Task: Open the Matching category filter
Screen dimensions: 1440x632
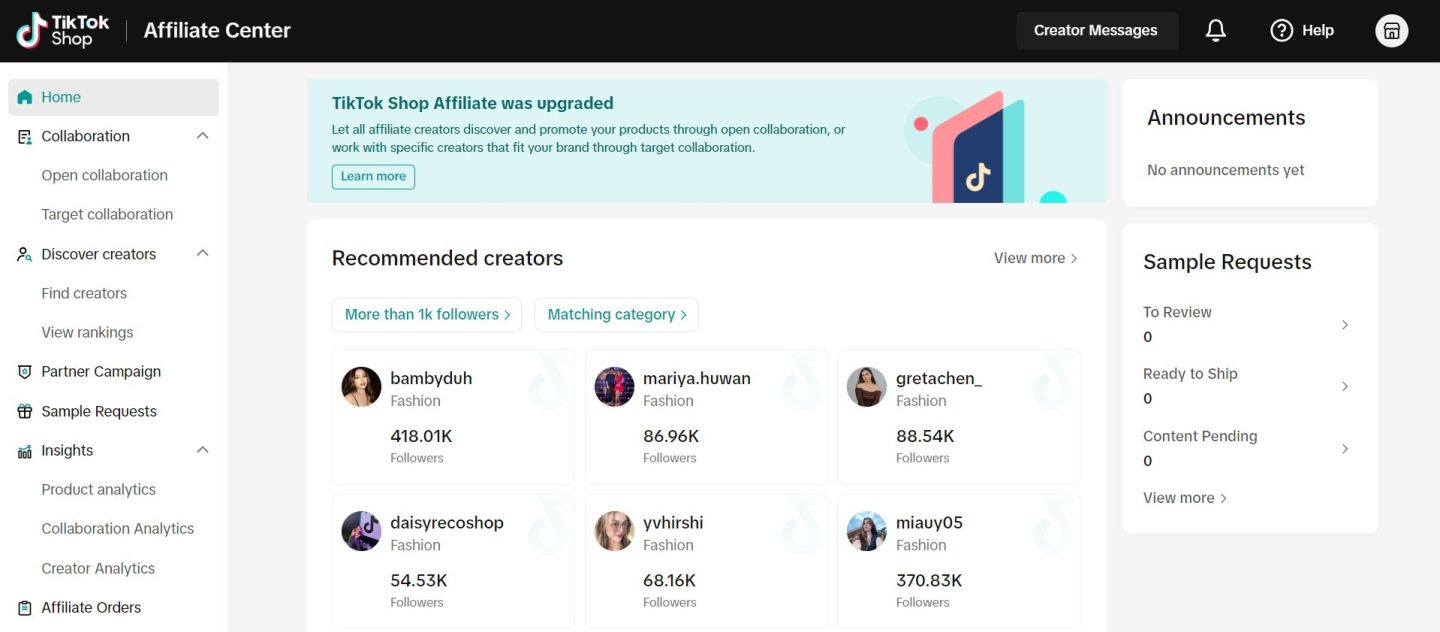Action: [x=616, y=315]
